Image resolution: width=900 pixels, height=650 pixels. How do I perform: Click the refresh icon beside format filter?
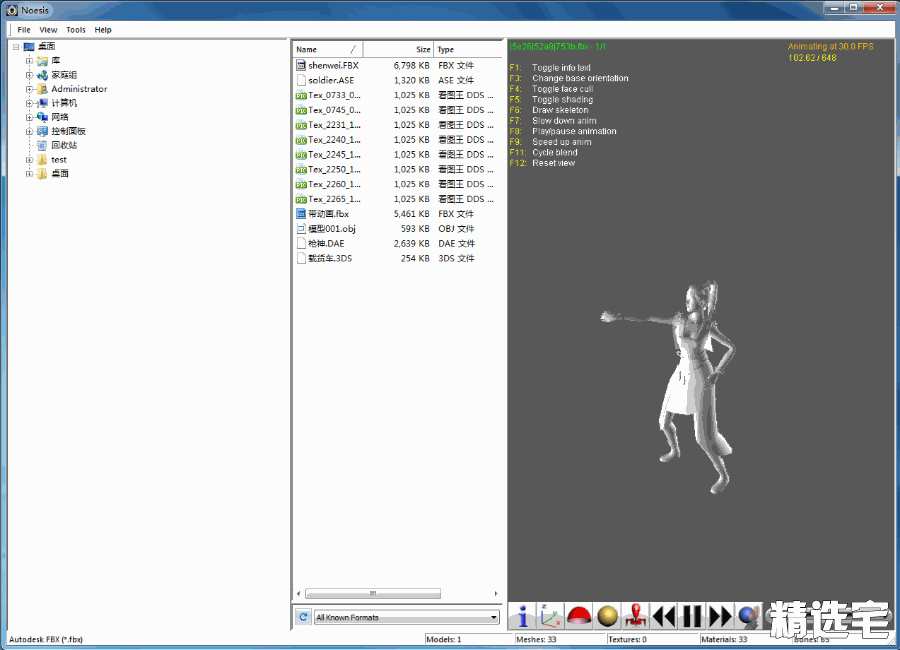303,617
